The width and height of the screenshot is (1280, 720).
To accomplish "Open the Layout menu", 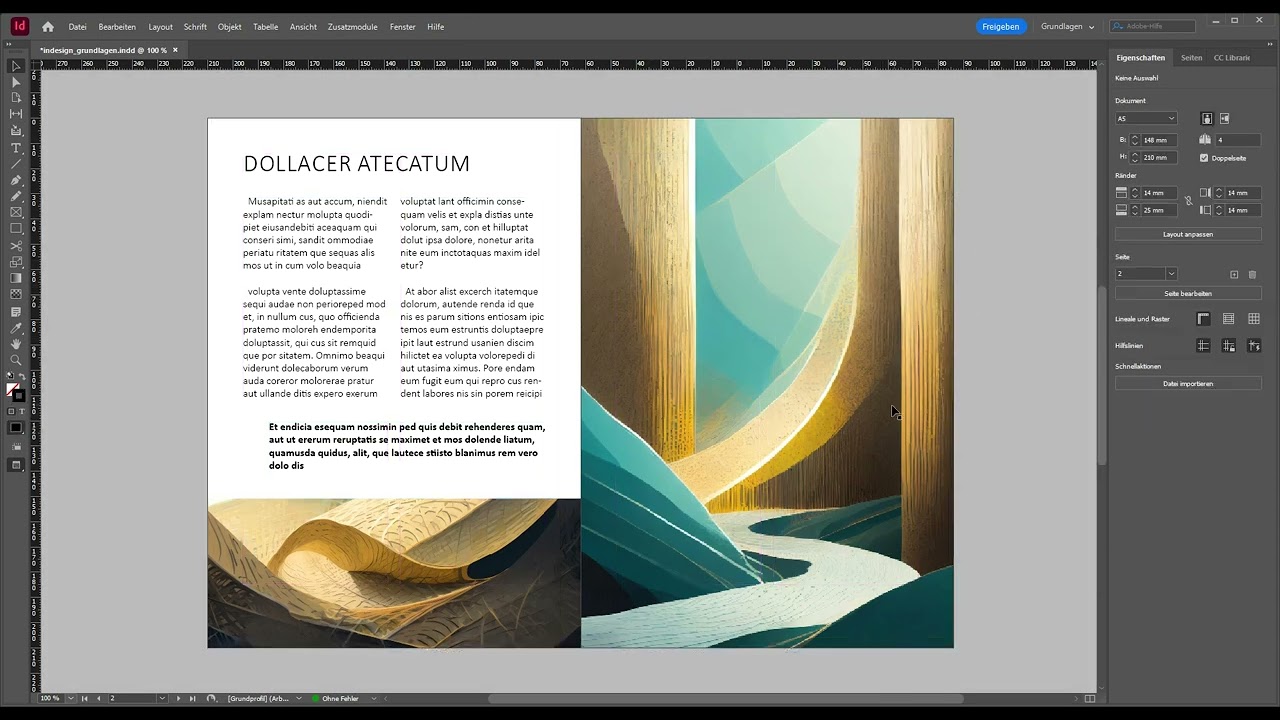I will coord(160,27).
